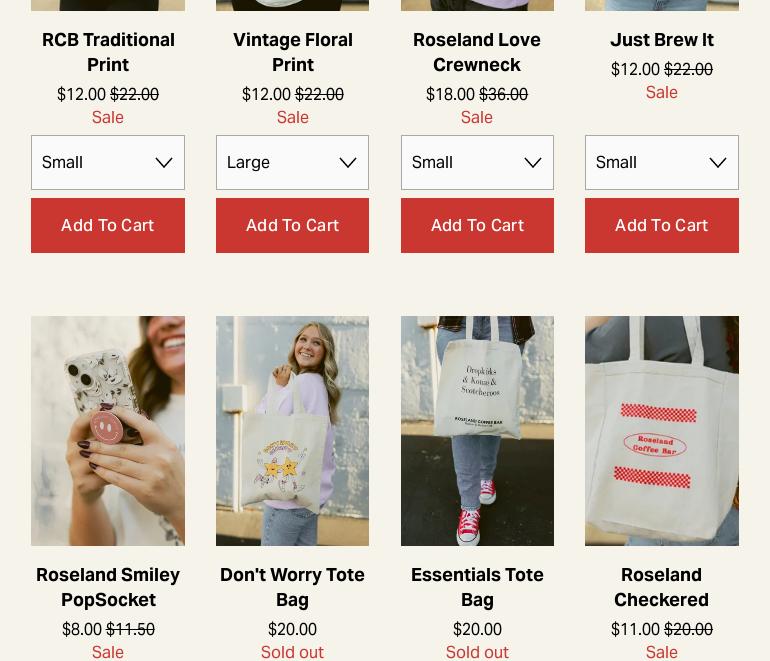Viewport: 770px width, 661px height.
Task: Click the Just Brew It title link
Action: coord(661,40)
